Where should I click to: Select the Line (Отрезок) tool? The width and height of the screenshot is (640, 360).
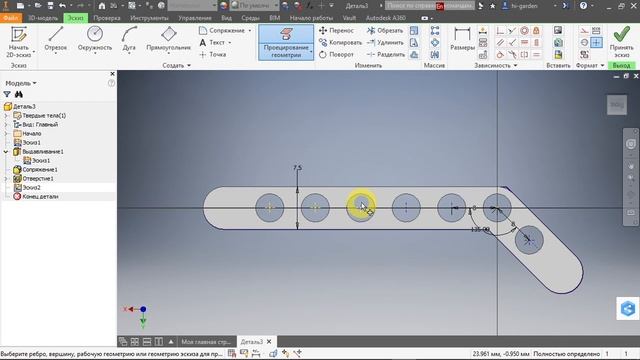pyautogui.click(x=56, y=39)
